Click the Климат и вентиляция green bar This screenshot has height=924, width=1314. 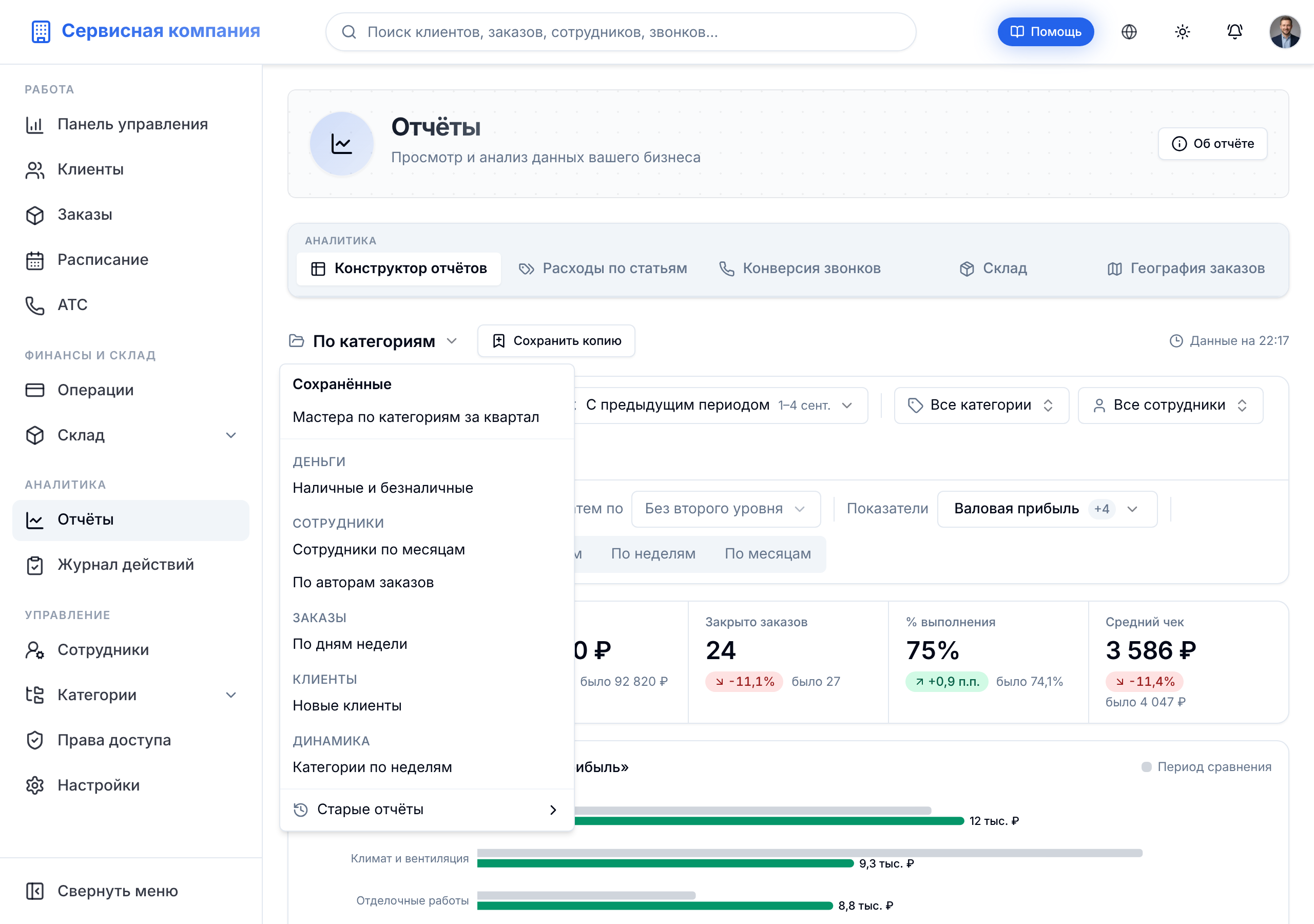click(x=665, y=863)
